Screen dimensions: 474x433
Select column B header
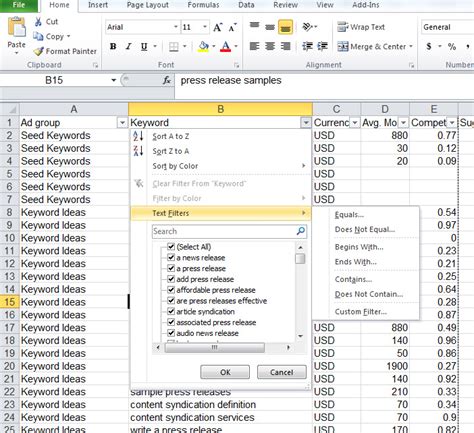(220, 109)
